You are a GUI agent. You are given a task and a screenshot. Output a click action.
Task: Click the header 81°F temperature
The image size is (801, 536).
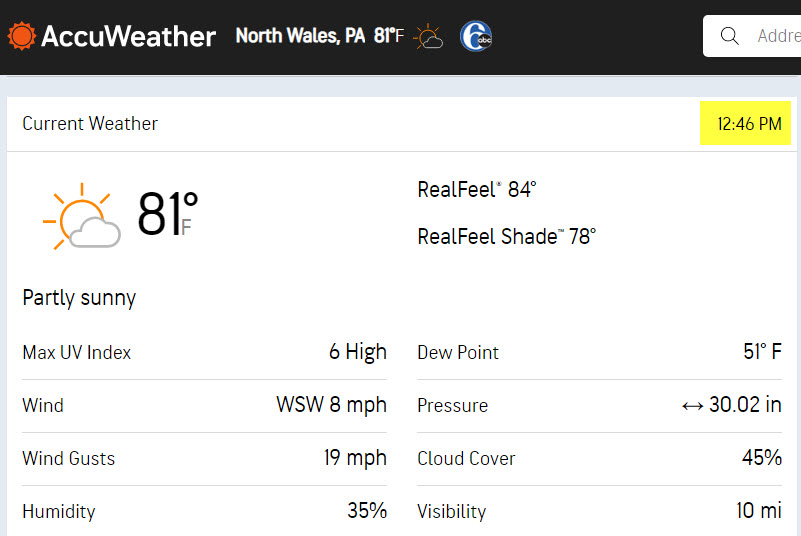coord(388,36)
